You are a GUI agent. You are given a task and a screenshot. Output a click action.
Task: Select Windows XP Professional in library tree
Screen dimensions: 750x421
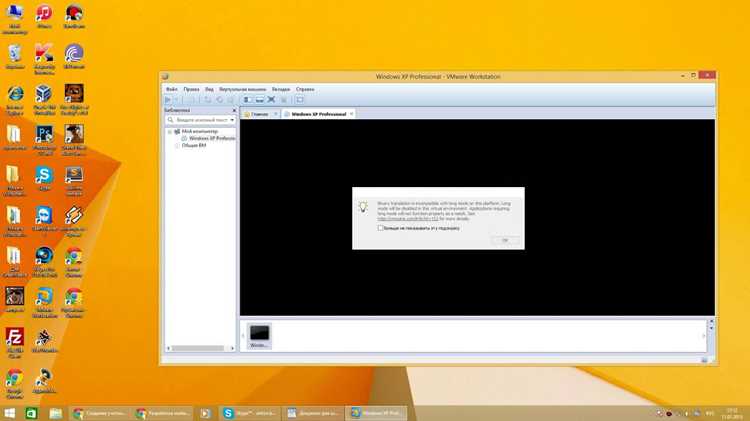[x=208, y=138]
